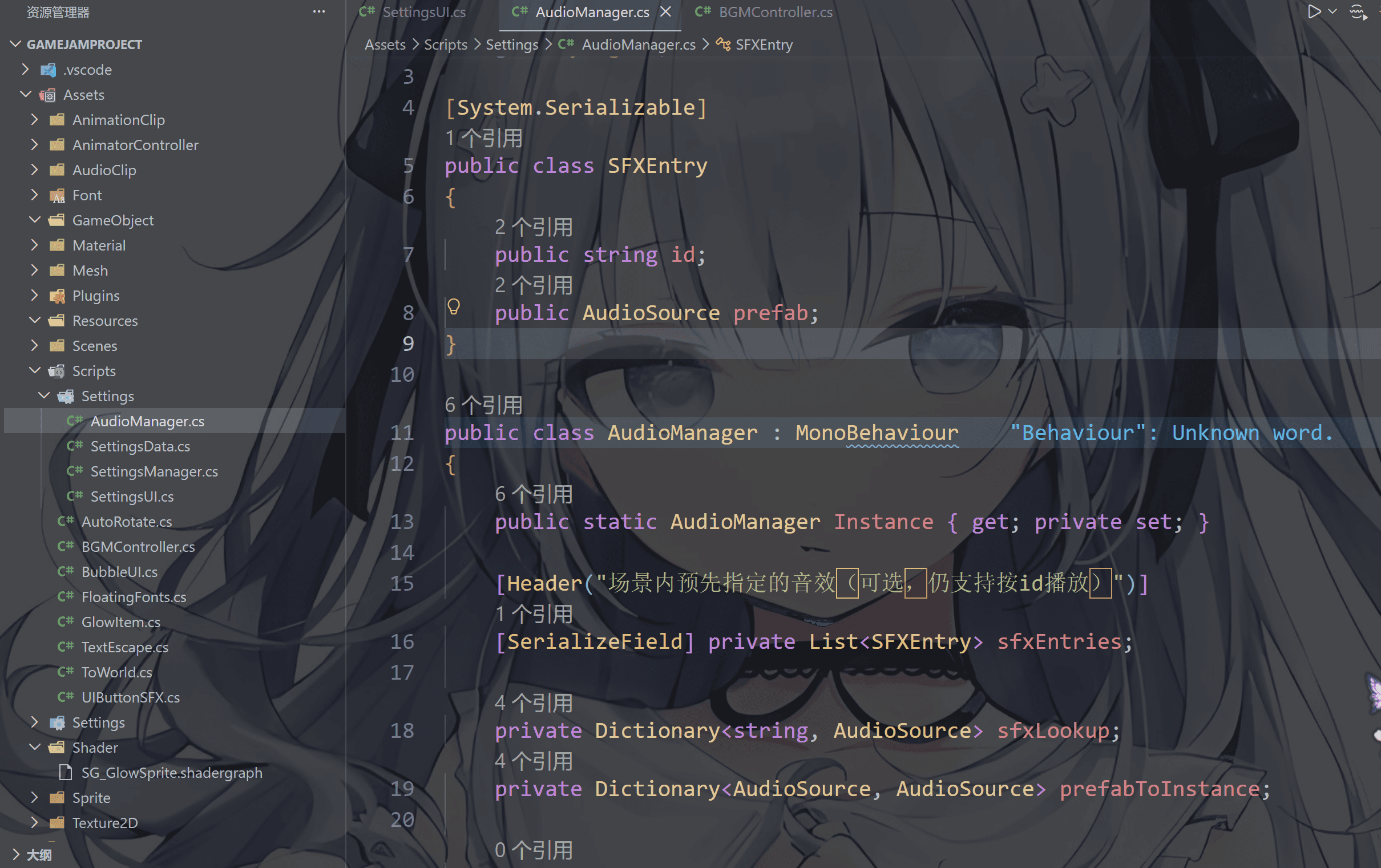The height and width of the screenshot is (868, 1381).
Task: Click SFXEntry symbol in breadcrumb
Action: [x=764, y=45]
